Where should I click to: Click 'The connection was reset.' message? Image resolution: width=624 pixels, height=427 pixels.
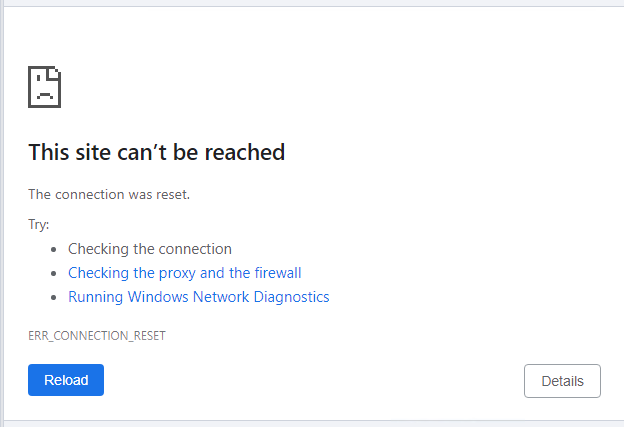click(109, 194)
